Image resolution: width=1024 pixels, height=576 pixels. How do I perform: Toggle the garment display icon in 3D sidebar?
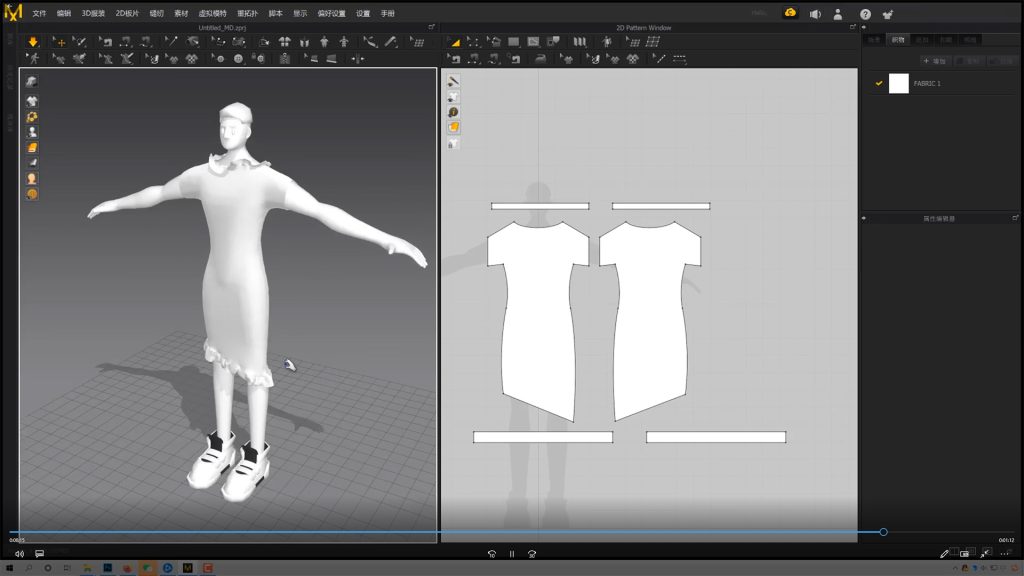tap(32, 101)
